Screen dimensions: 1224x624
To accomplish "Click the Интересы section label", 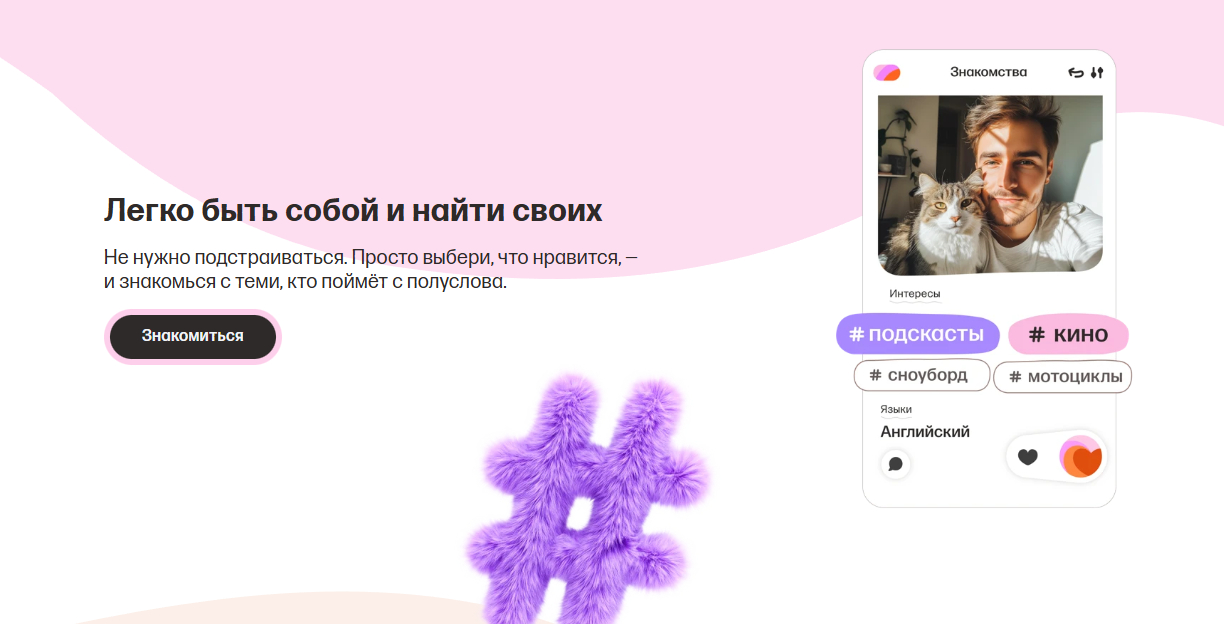I will (915, 294).
